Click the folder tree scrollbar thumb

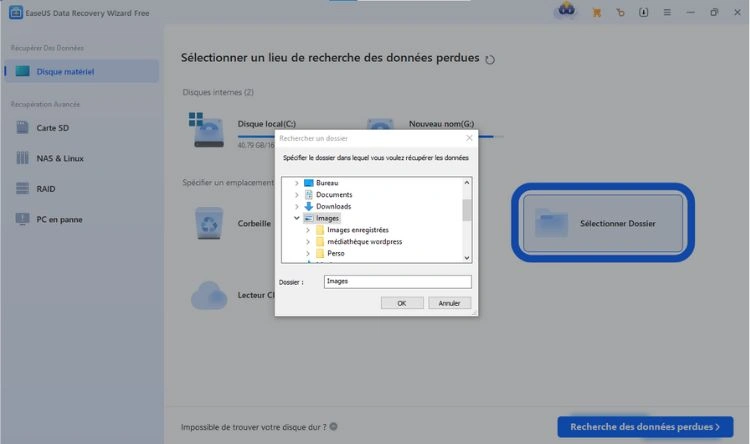(467, 210)
